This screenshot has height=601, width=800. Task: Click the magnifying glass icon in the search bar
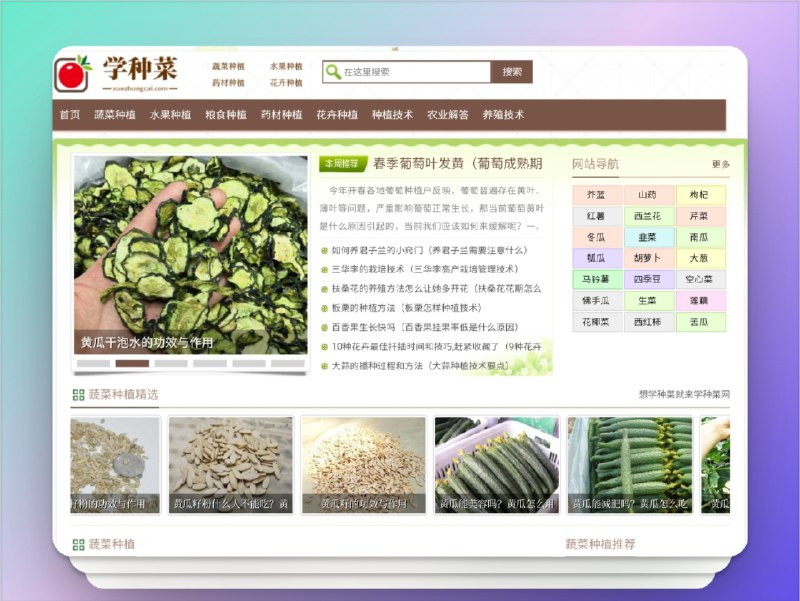tap(332, 70)
